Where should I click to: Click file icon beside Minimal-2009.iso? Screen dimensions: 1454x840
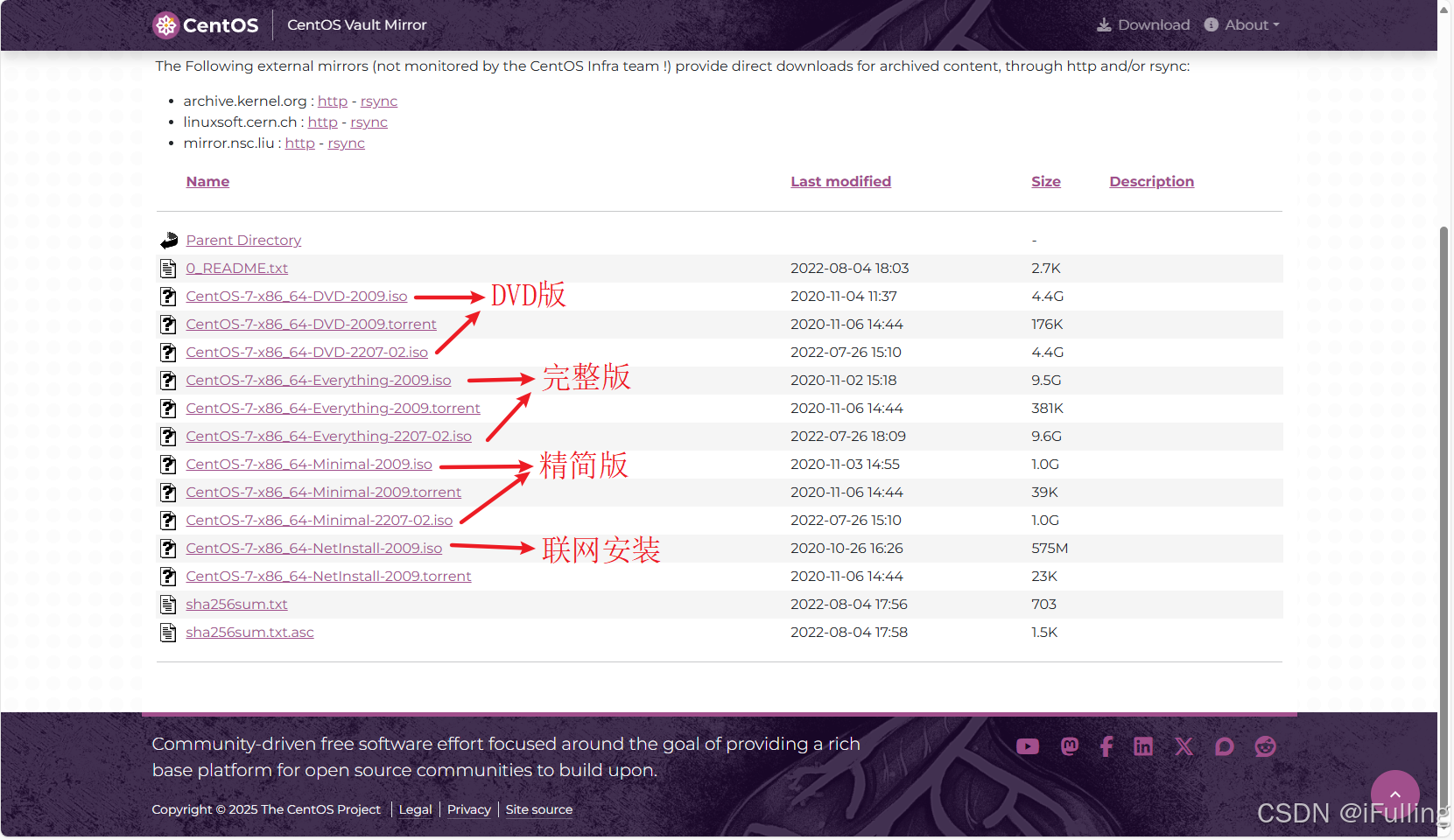(x=169, y=465)
